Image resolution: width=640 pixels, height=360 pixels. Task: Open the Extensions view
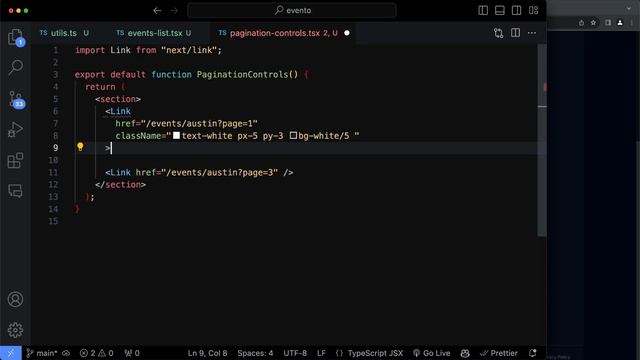16,160
